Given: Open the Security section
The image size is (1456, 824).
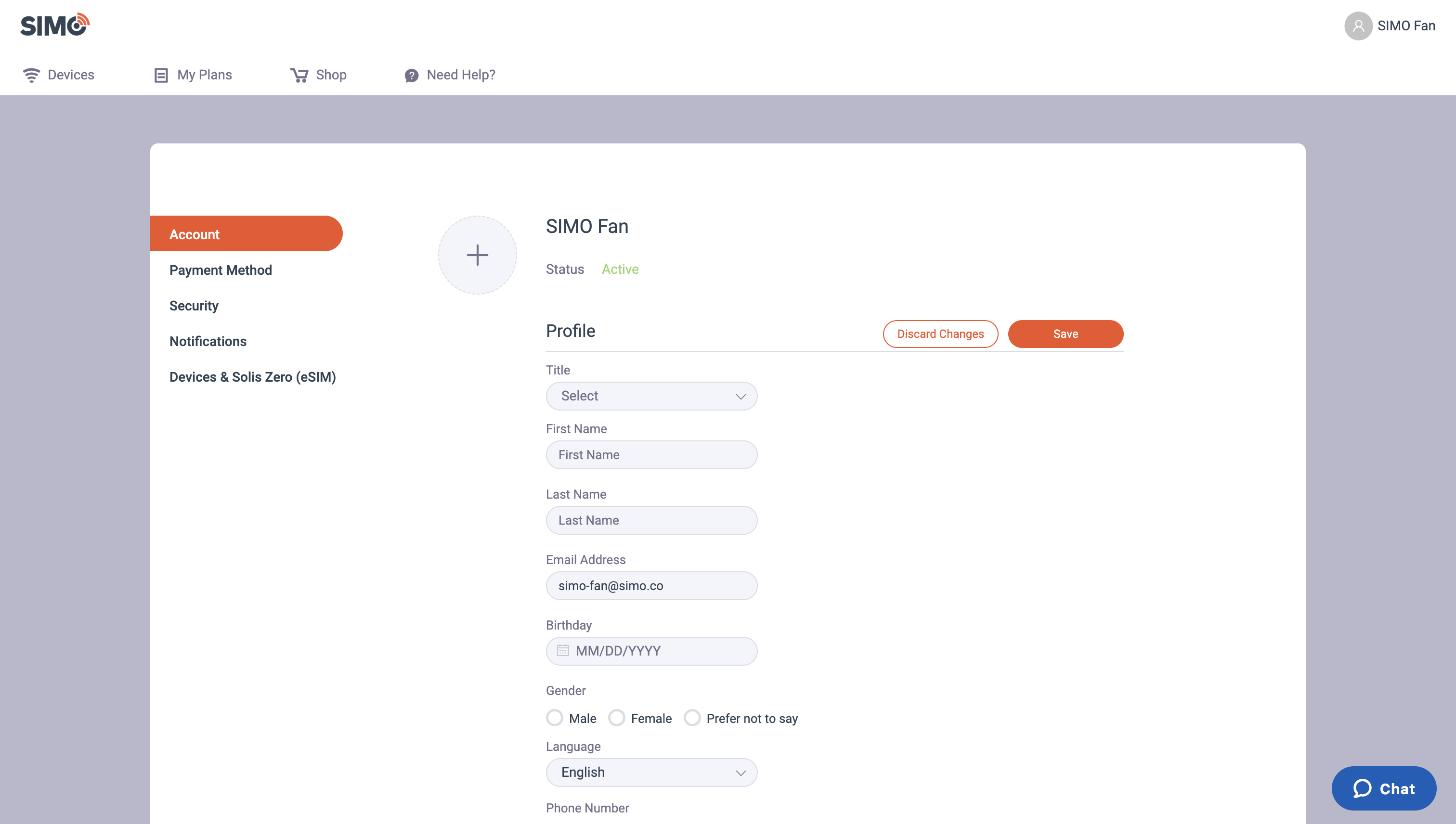Looking at the screenshot, I should 194,306.
